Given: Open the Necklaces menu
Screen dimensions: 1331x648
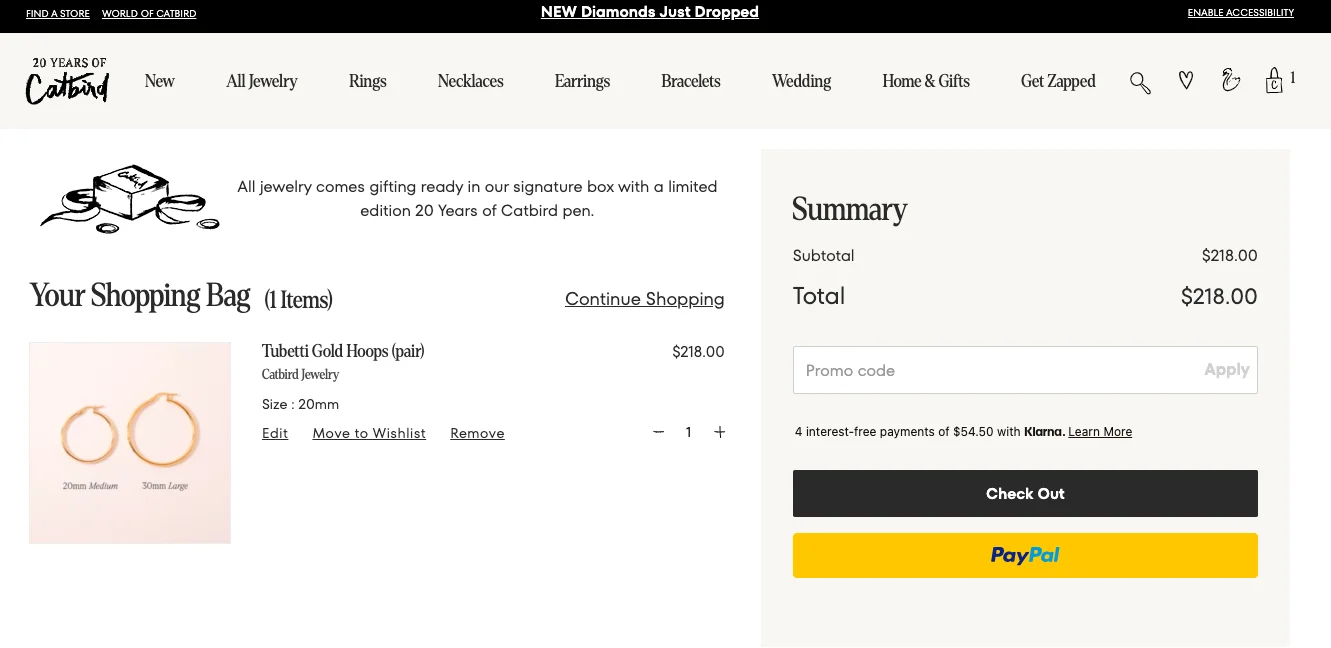Looking at the screenshot, I should click(x=470, y=81).
